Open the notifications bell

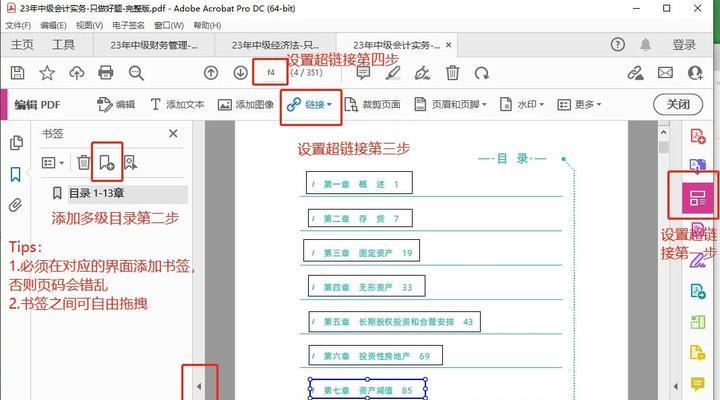(x=645, y=45)
